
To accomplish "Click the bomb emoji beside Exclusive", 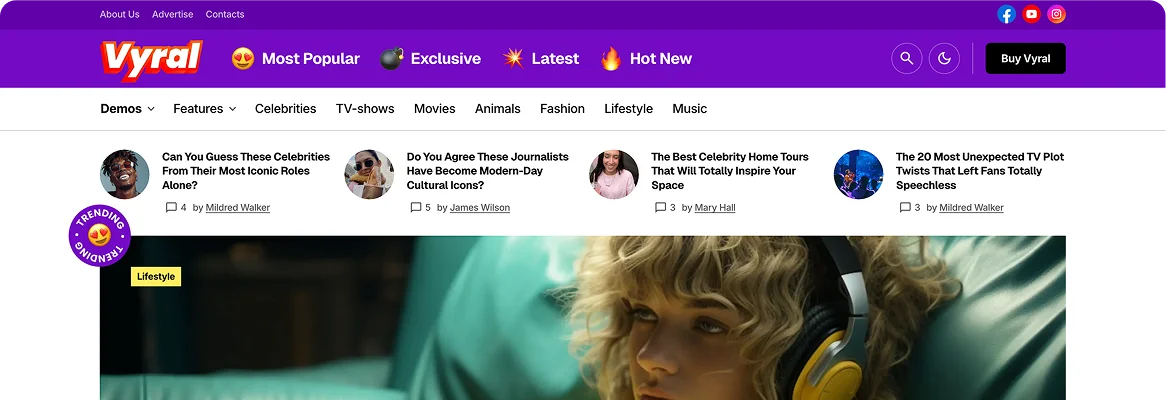I will 391,58.
